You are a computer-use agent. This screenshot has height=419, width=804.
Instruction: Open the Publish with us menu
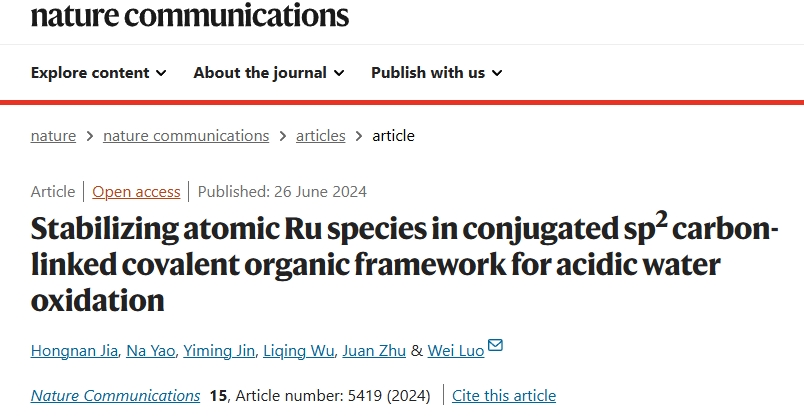tap(437, 73)
